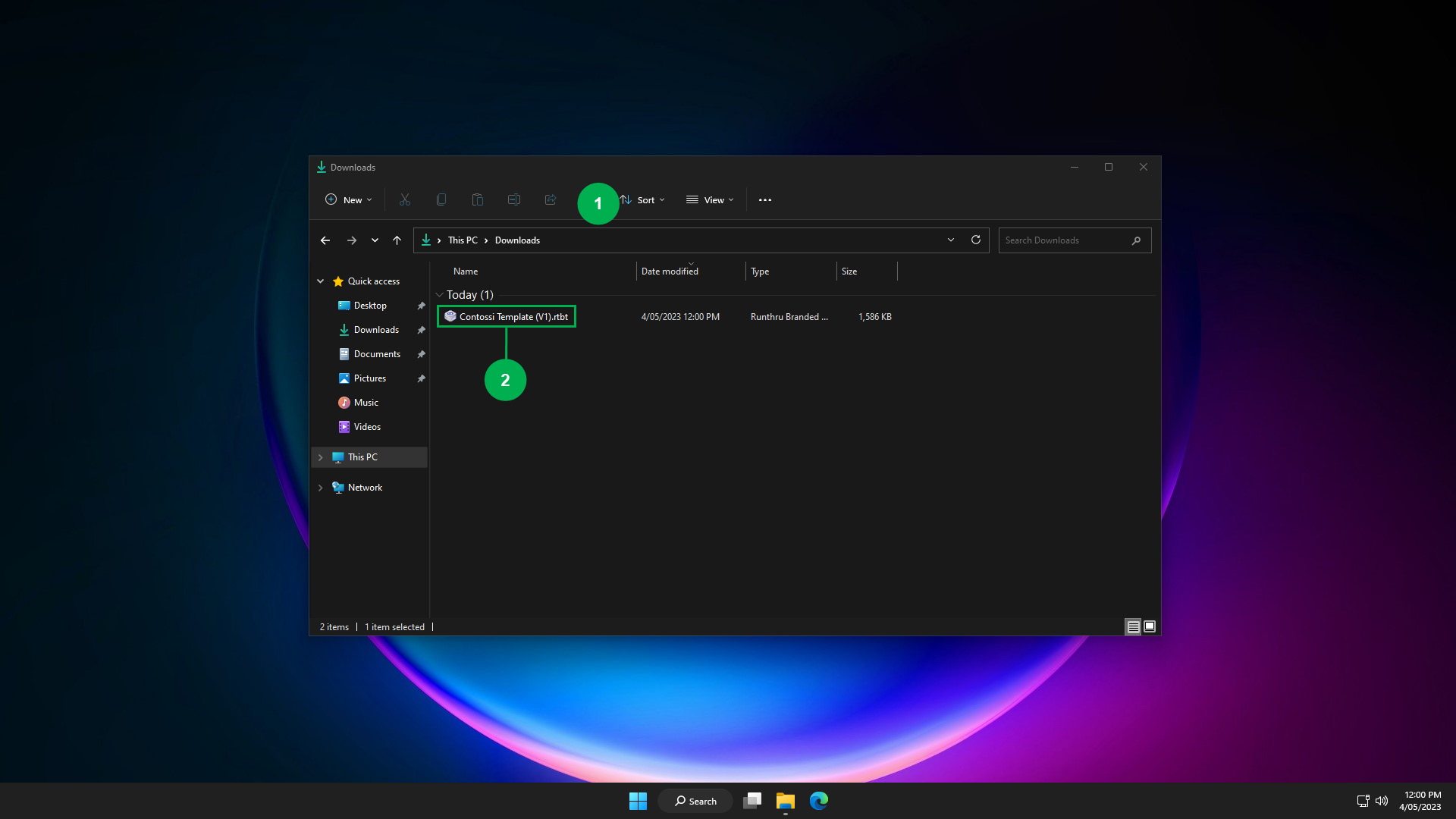Click the Paste clipboard icon
1456x819 pixels.
[478, 200]
